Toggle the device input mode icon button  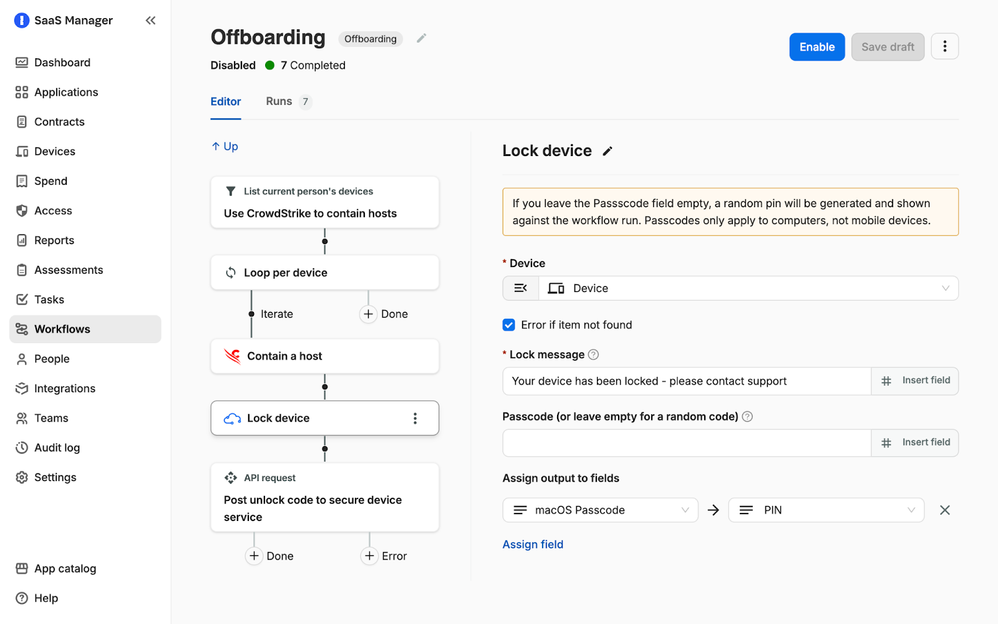(x=521, y=288)
